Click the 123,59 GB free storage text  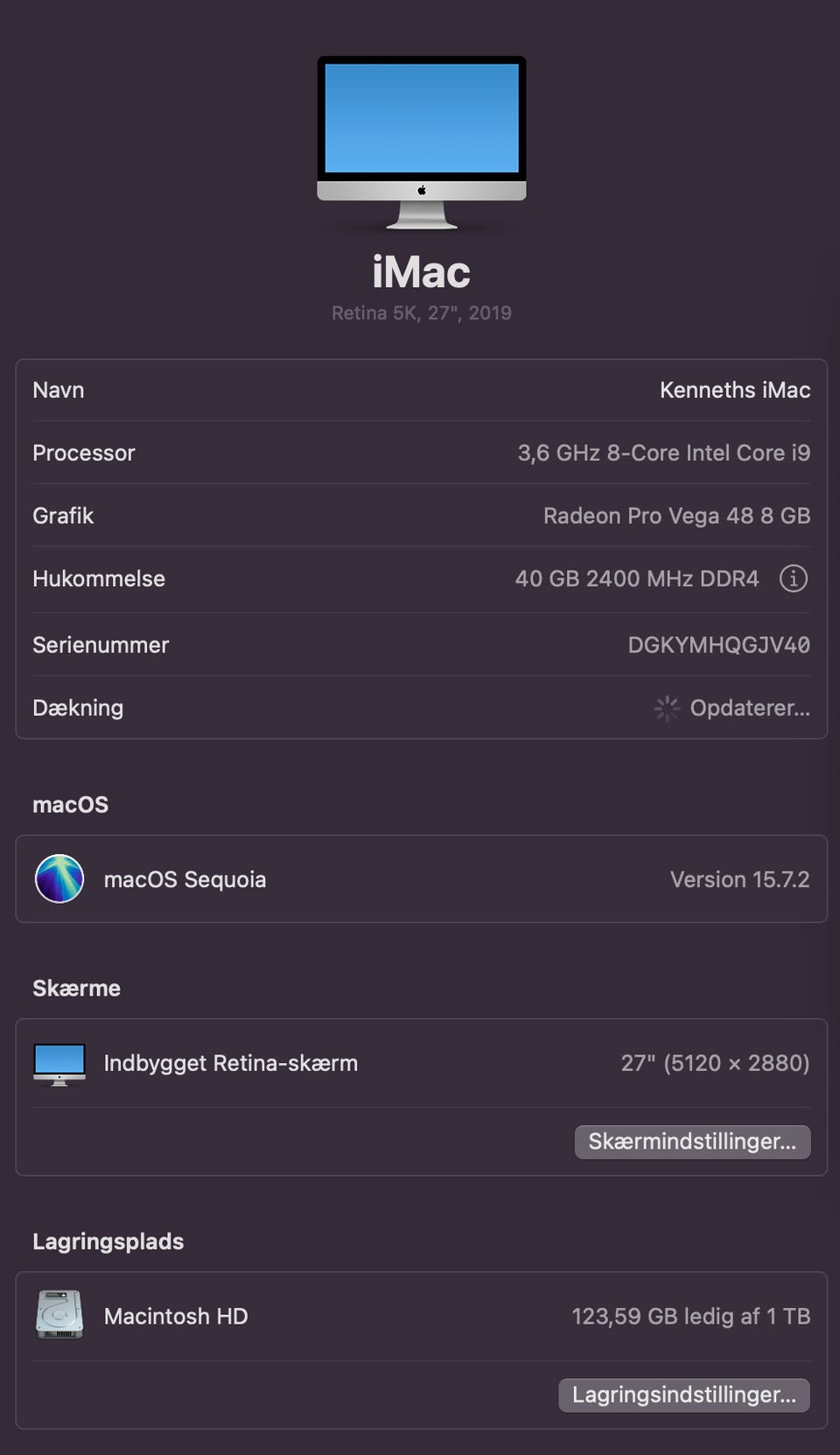(690, 1316)
